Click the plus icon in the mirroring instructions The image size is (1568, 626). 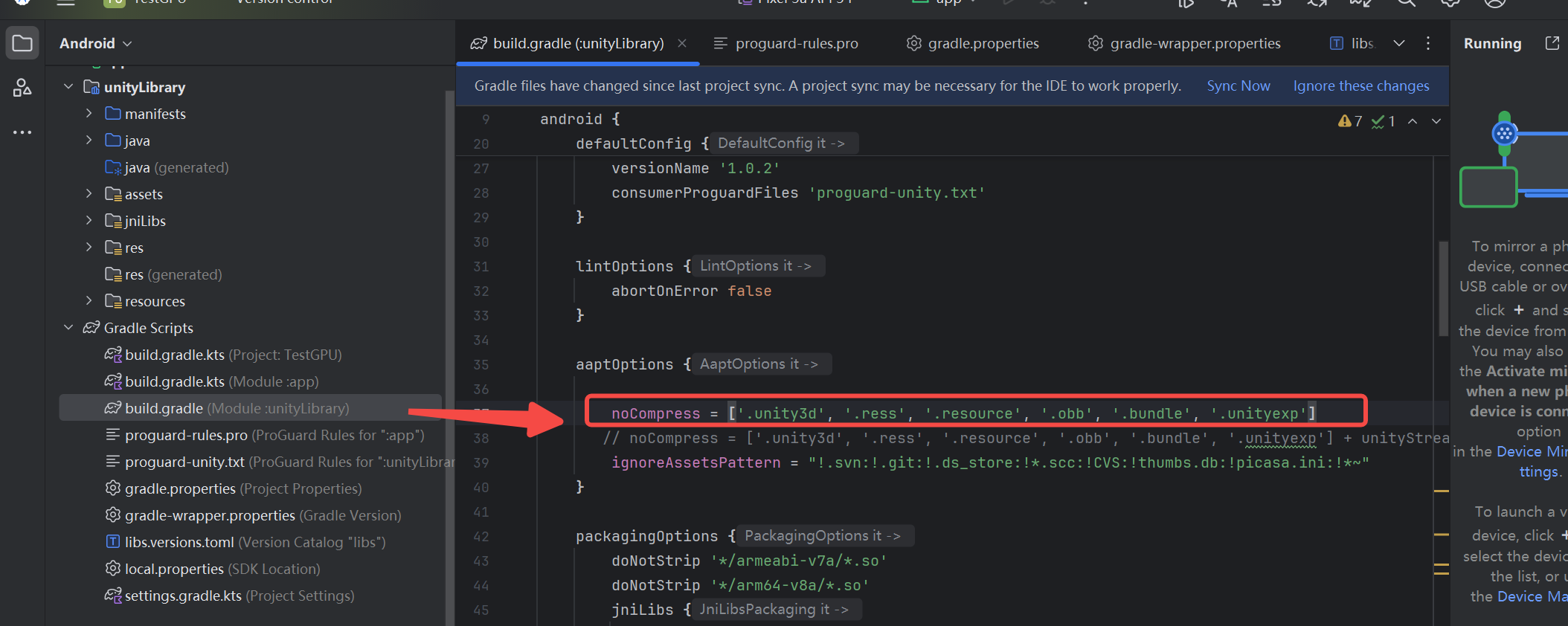1519,309
